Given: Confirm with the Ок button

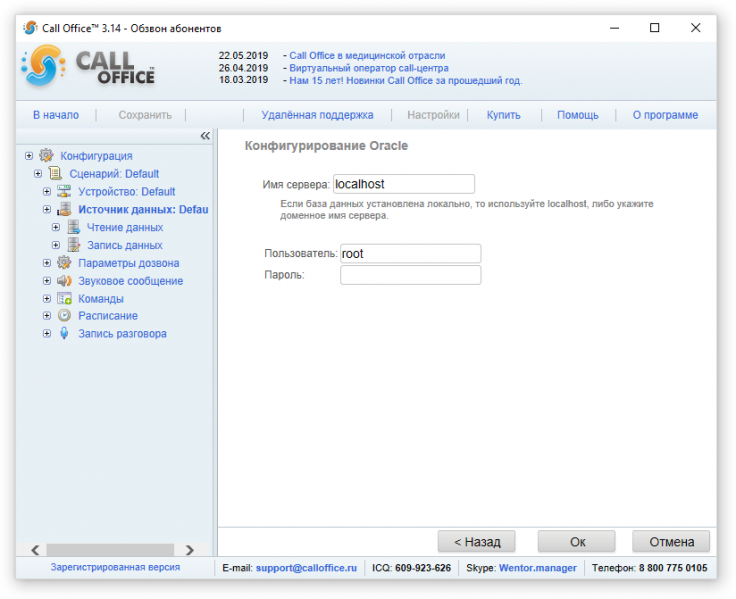Looking at the screenshot, I should coord(577,542).
